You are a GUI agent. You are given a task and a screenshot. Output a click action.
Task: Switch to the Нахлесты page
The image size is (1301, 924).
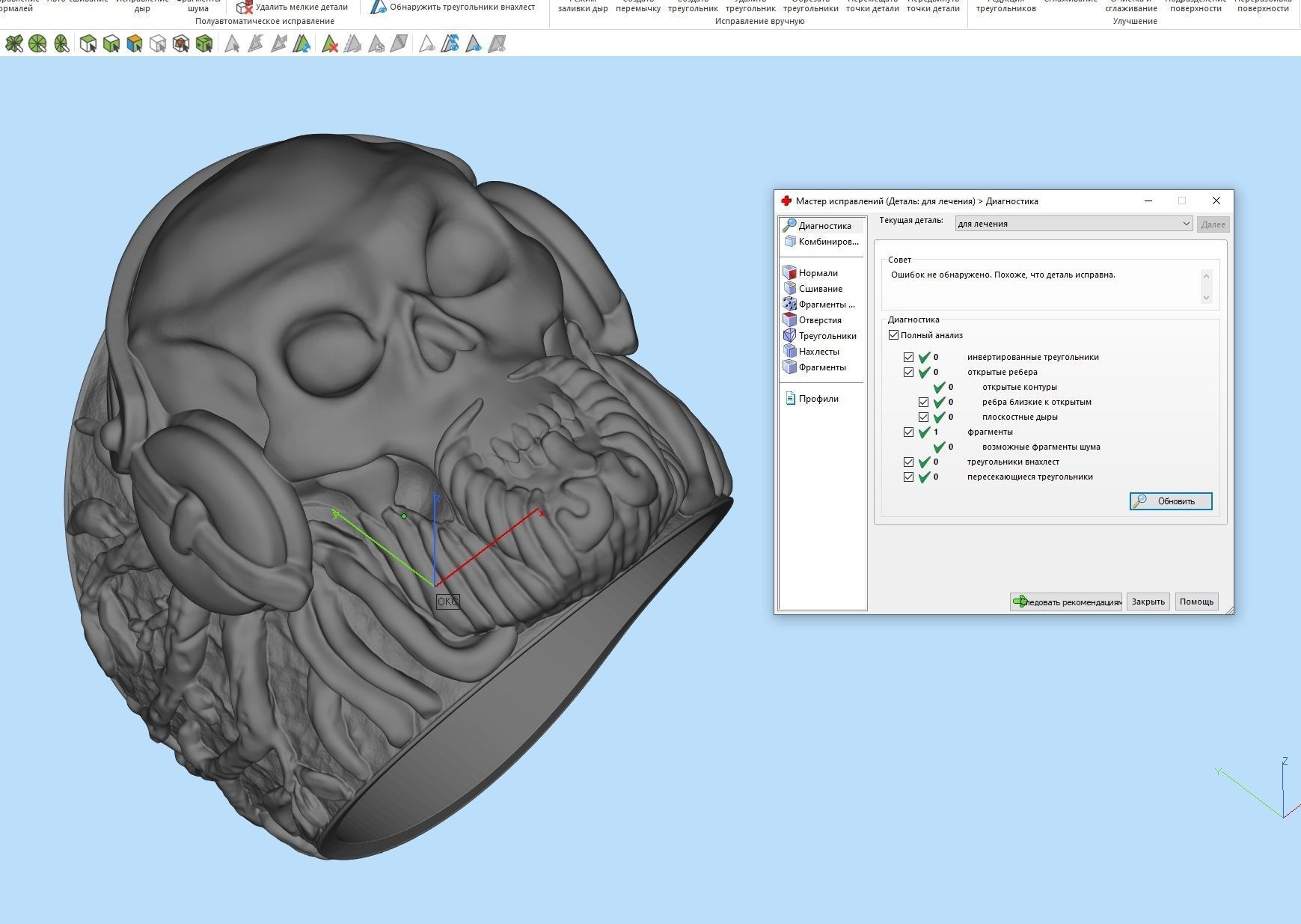812,351
